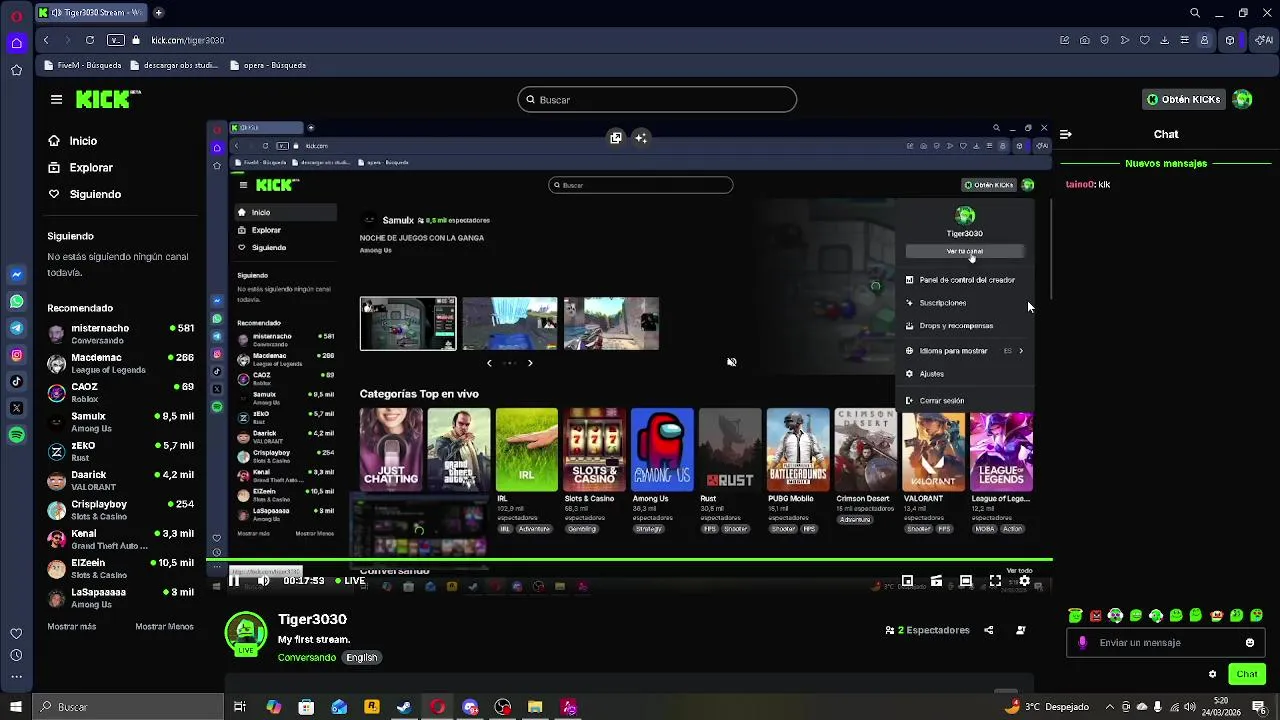Viewport: 1280px width, 720px height.
Task: Open X in the Opera sidebar
Action: [x=16, y=408]
